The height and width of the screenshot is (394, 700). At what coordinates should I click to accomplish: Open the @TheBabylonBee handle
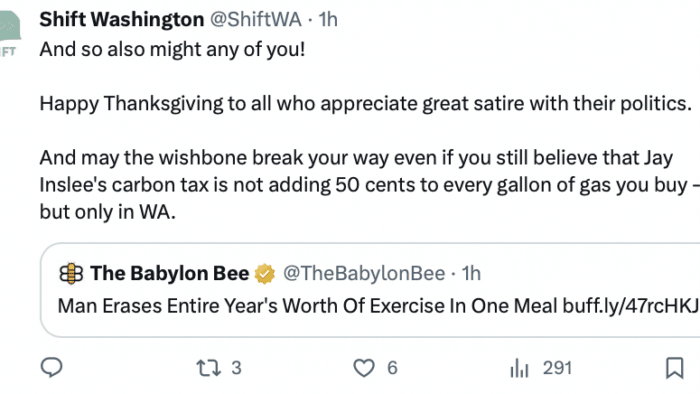pyautogui.click(x=364, y=274)
